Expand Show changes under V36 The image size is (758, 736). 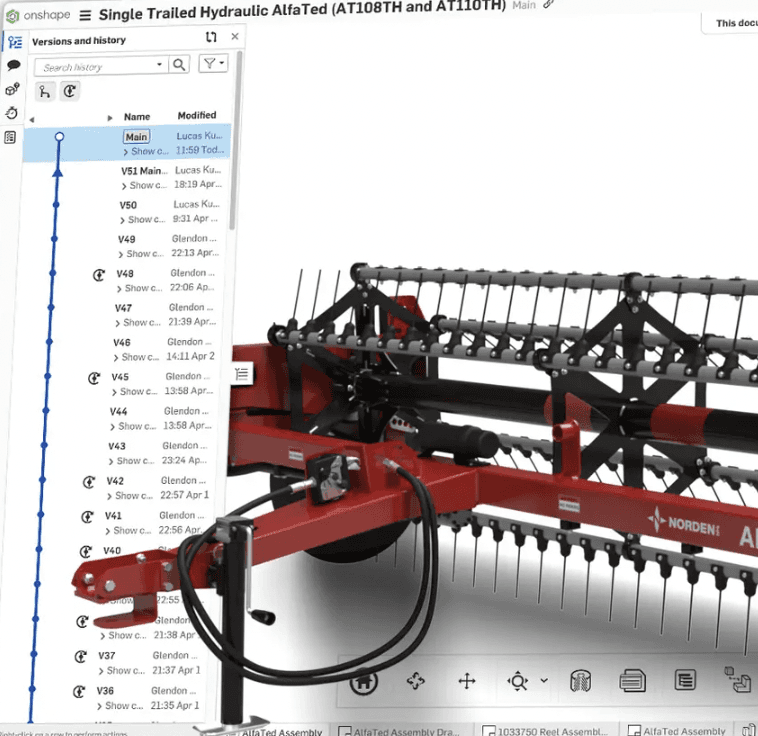(x=121, y=706)
